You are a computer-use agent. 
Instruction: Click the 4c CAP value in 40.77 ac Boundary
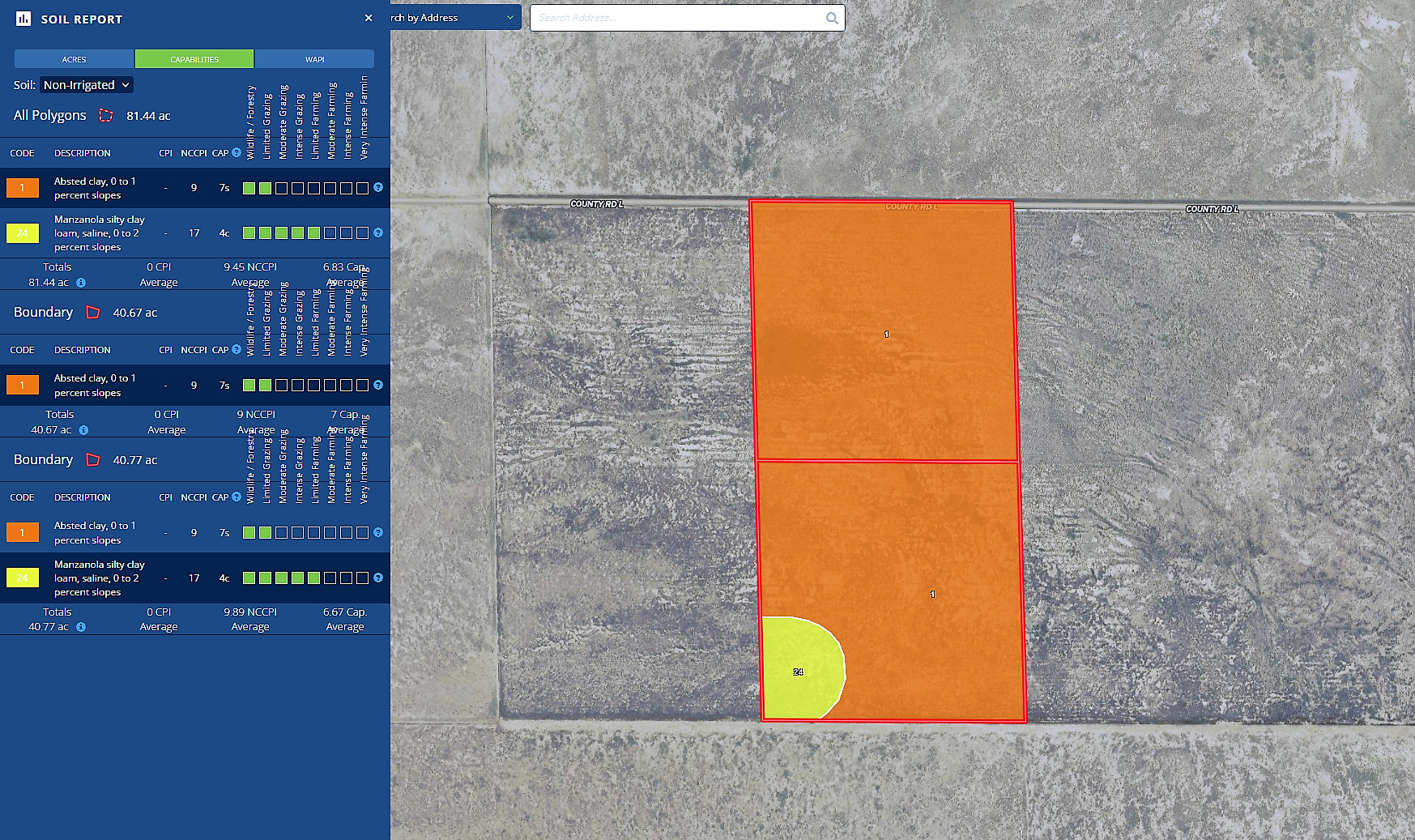(x=224, y=578)
